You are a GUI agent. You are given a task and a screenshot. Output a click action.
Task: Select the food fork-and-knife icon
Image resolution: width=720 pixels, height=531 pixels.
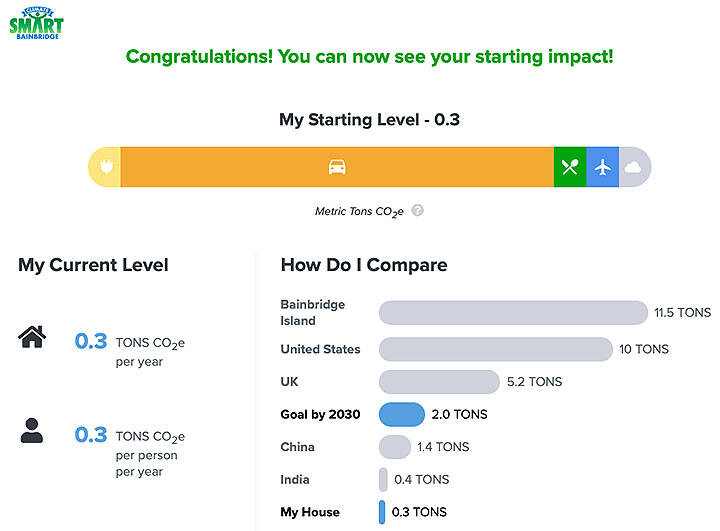[x=570, y=167]
